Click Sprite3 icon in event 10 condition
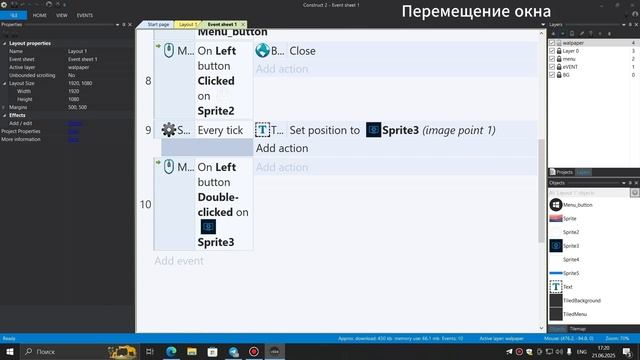The image size is (640, 360). 208,227
